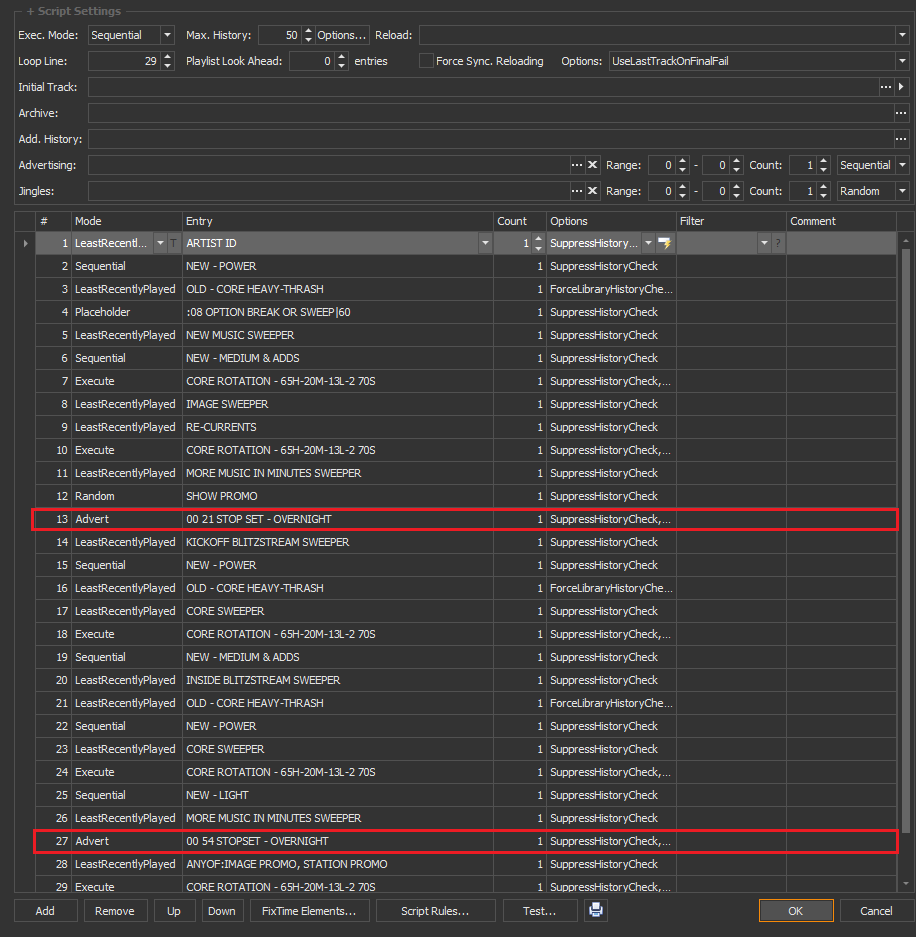The height and width of the screenshot is (937, 916).
Task: Move the row Down
Action: (x=222, y=911)
